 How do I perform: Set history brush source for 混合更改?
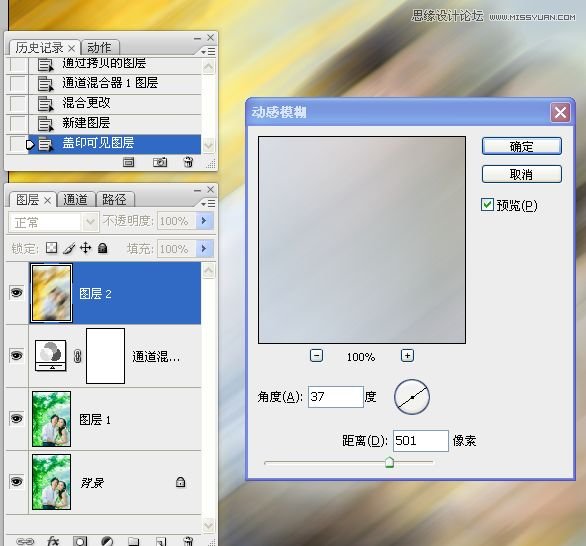18,104
